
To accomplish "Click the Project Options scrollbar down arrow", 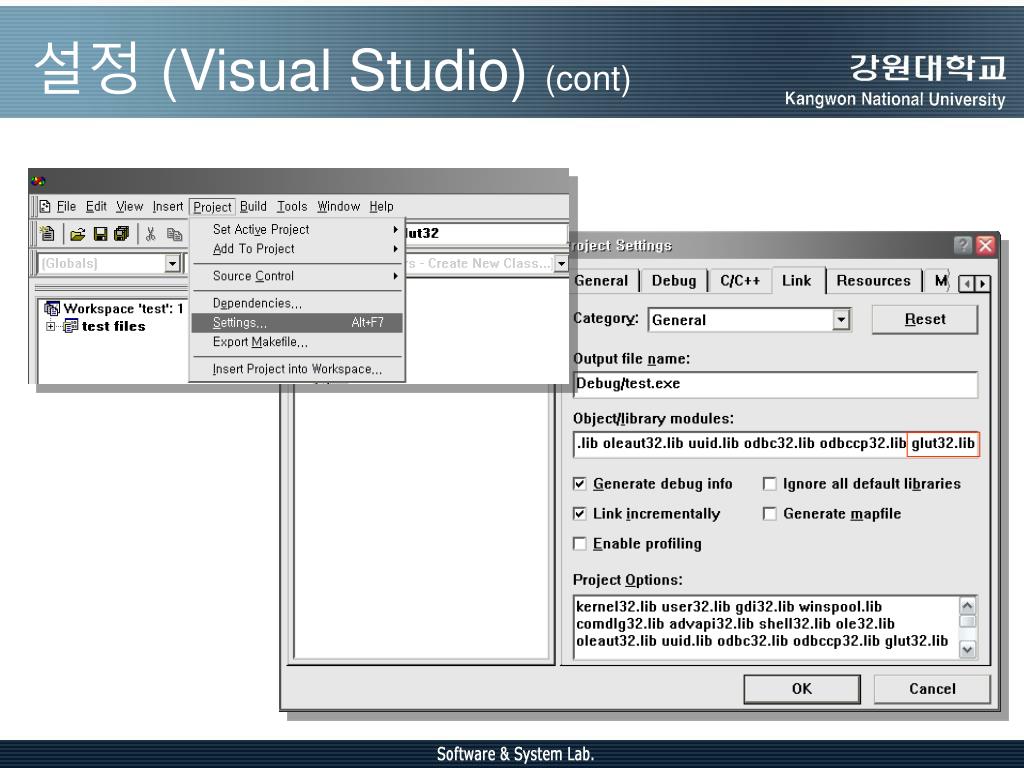I will pos(968,649).
